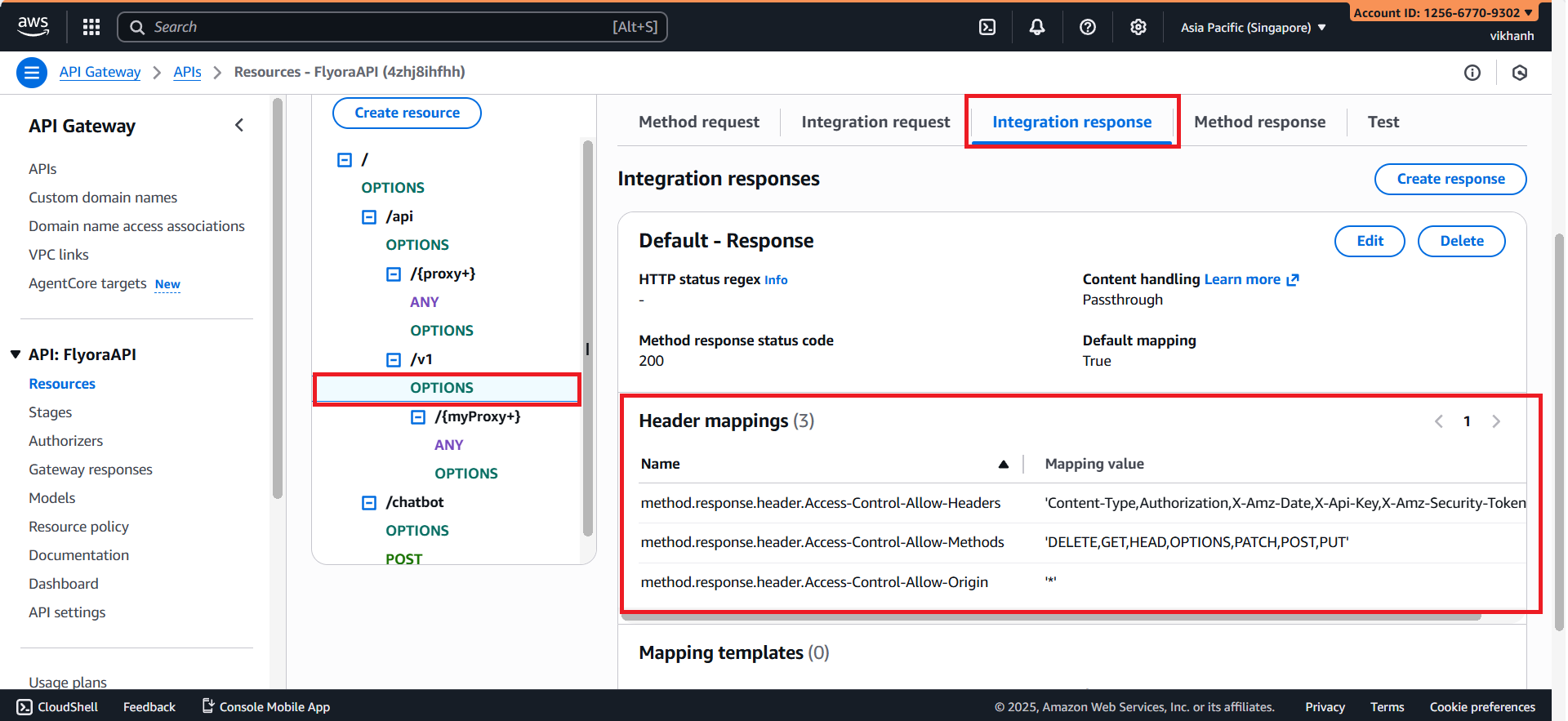Image resolution: width=1568 pixels, height=721 pixels.
Task: Switch to the Method request tab
Action: (699, 122)
